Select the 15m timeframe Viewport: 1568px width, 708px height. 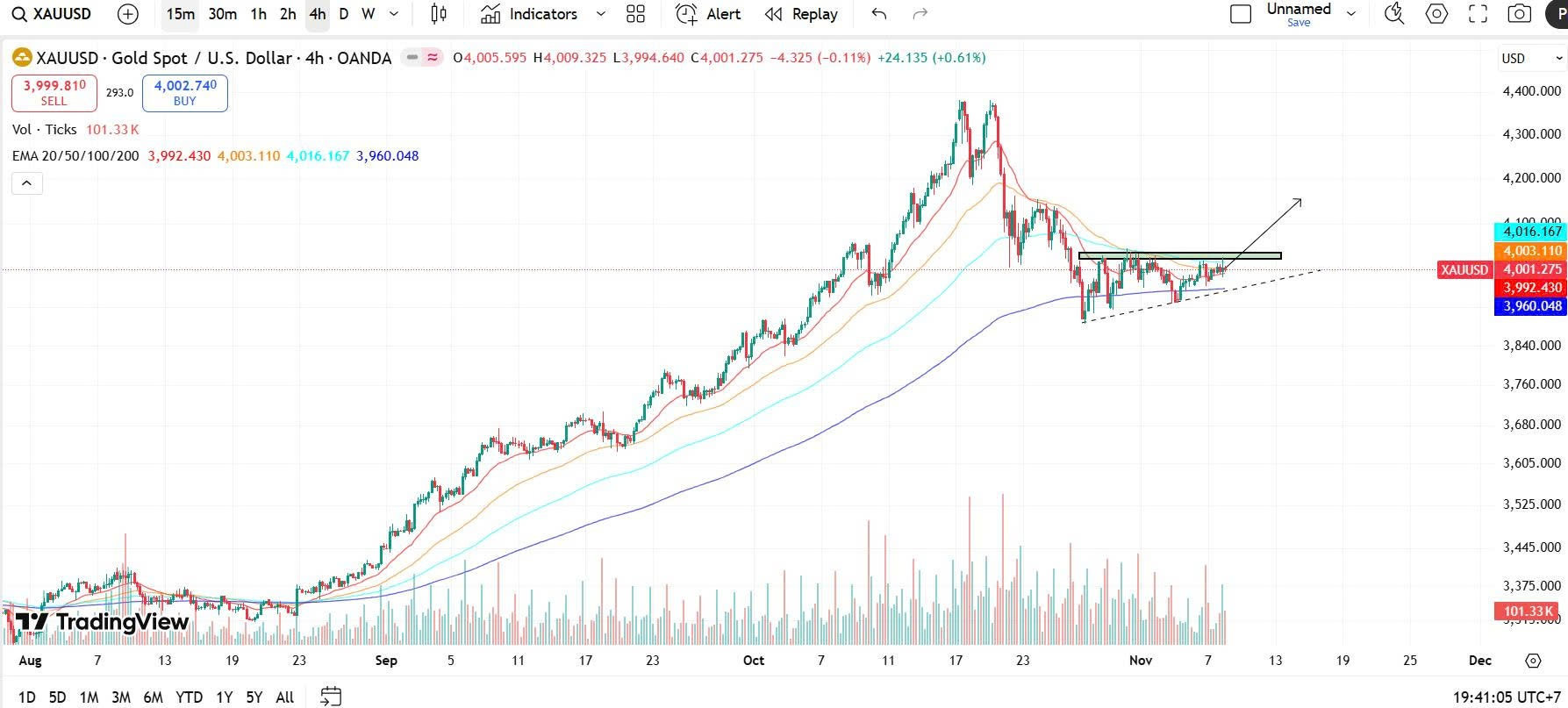point(180,14)
